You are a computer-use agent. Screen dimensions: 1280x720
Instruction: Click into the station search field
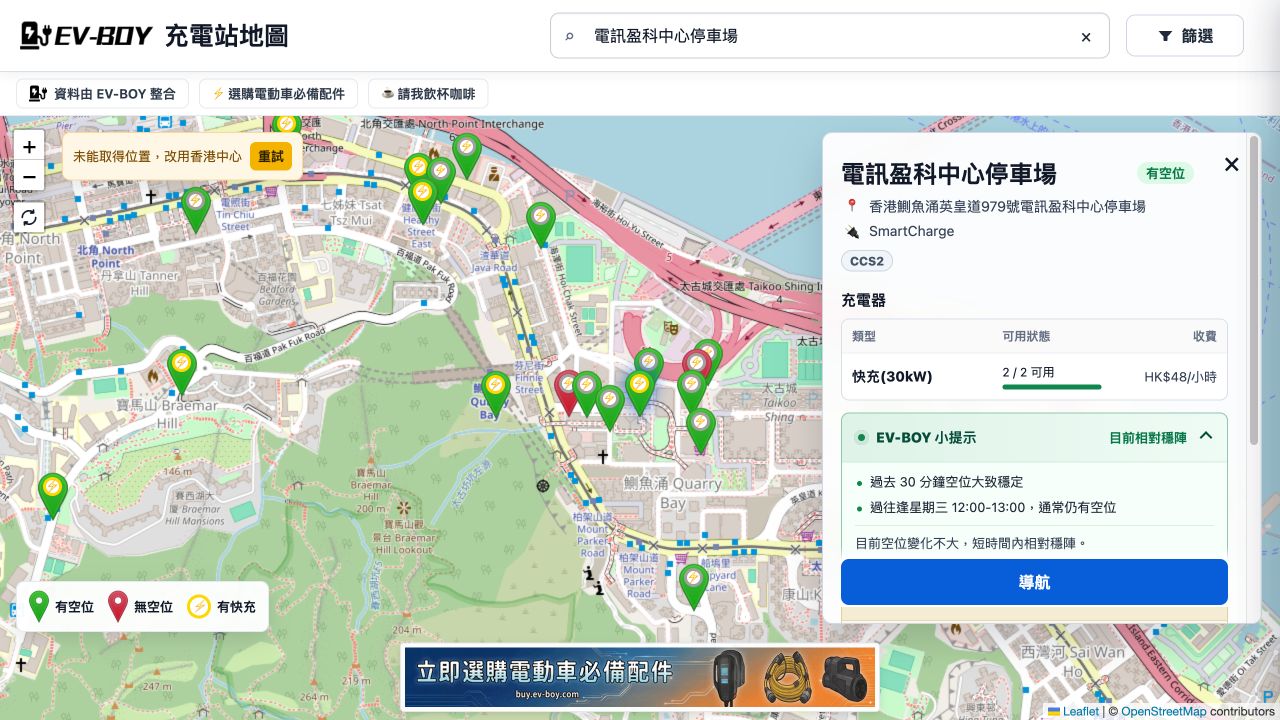click(830, 36)
